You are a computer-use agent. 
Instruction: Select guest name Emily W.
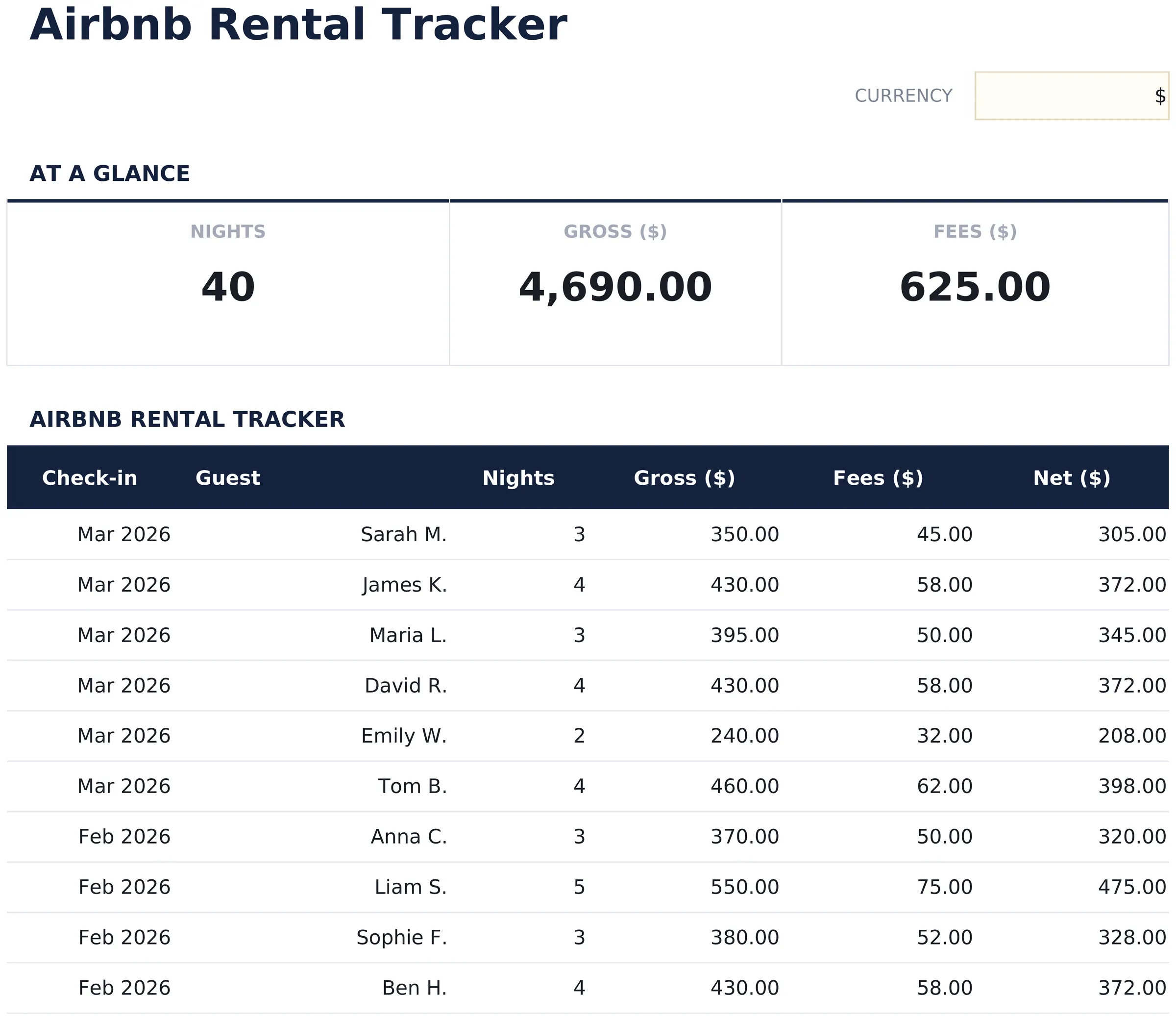(404, 736)
